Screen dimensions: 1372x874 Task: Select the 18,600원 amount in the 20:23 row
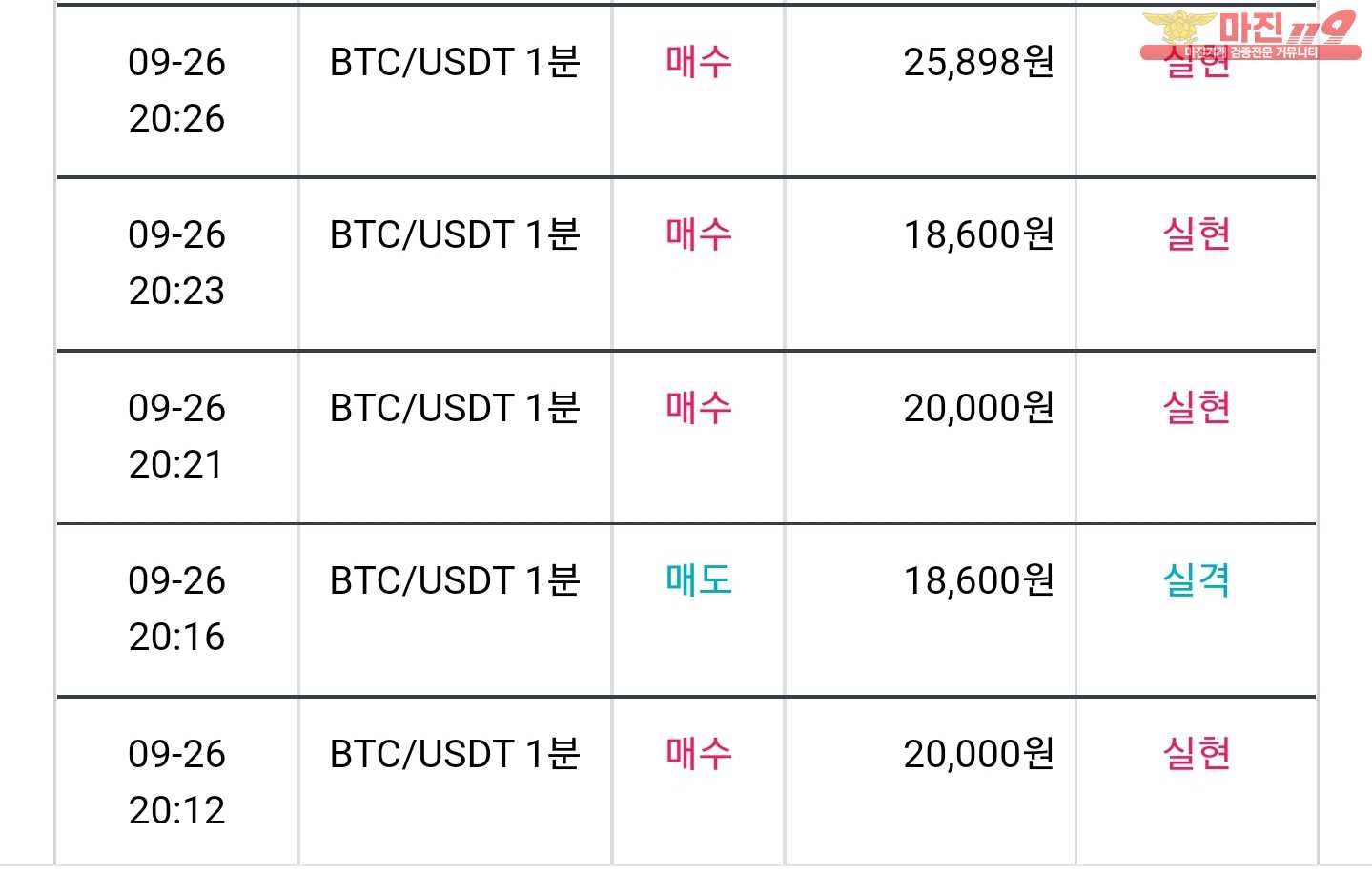pos(978,234)
